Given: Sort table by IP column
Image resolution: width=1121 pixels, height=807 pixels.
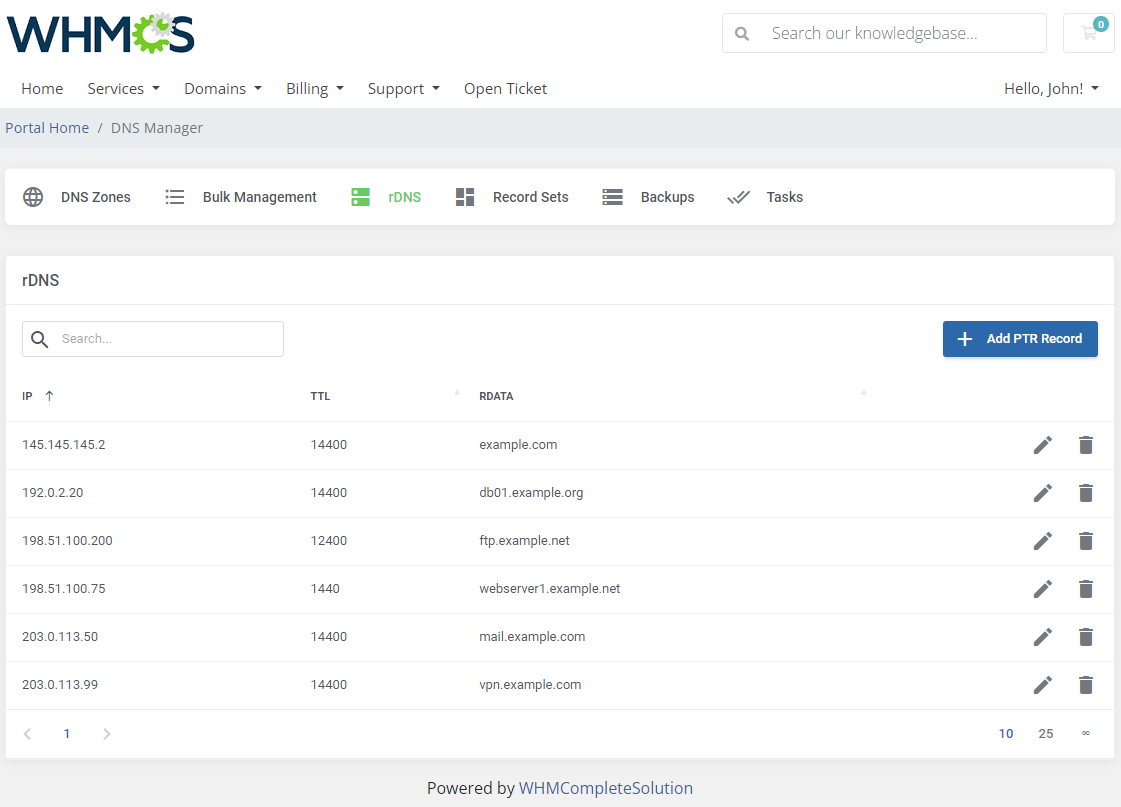Looking at the screenshot, I should point(38,396).
